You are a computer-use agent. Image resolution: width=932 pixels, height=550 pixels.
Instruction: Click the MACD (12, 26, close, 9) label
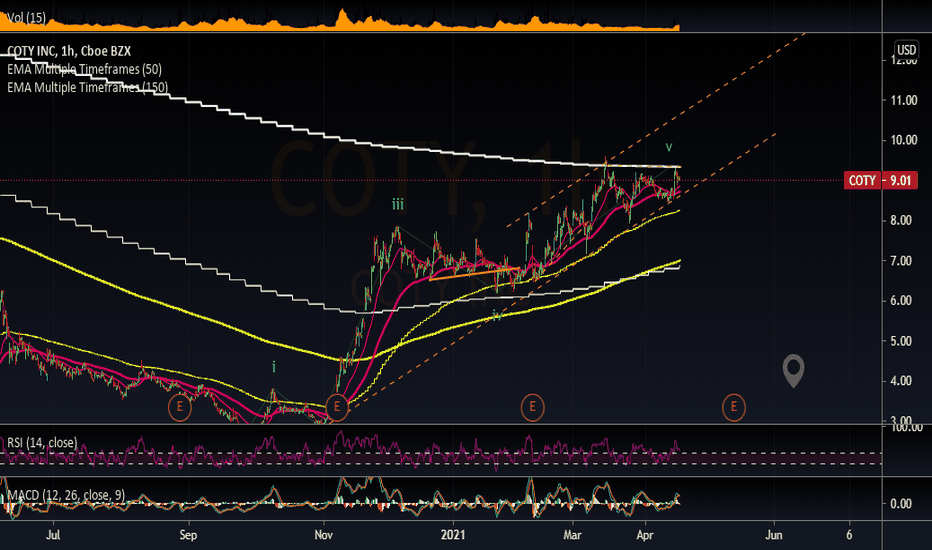(x=66, y=495)
